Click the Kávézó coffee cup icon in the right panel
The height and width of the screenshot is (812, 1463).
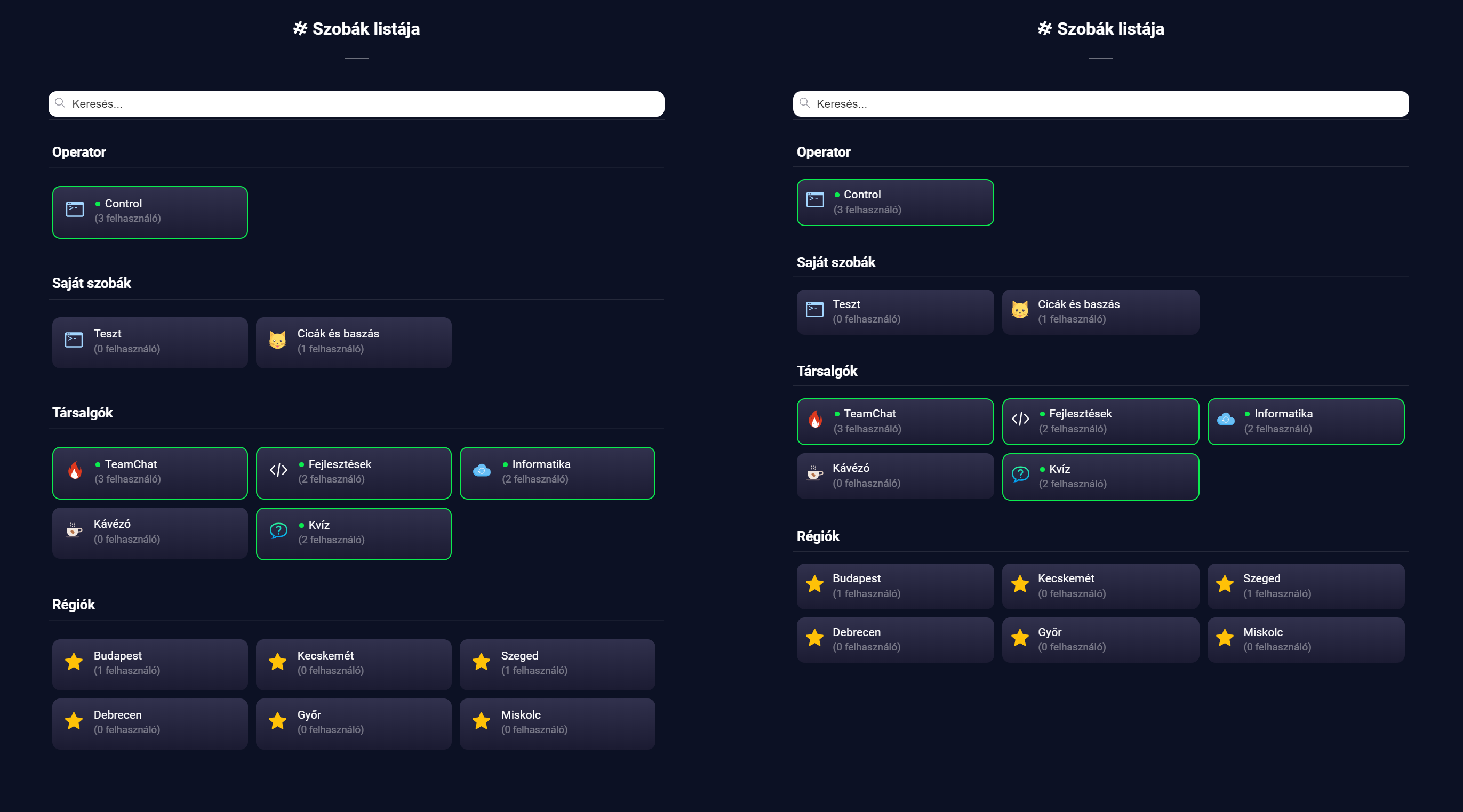pos(814,473)
